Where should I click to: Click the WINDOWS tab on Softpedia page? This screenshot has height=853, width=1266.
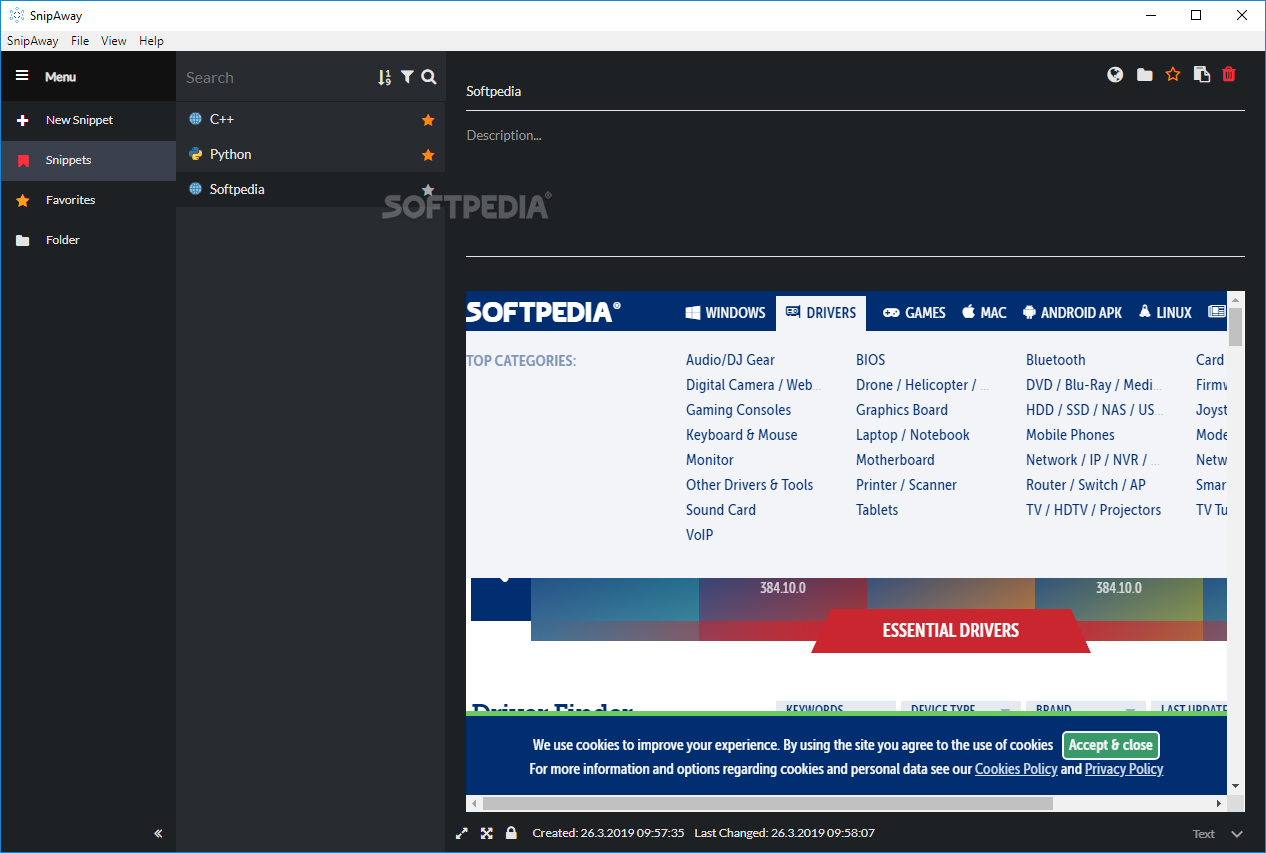[x=725, y=312]
